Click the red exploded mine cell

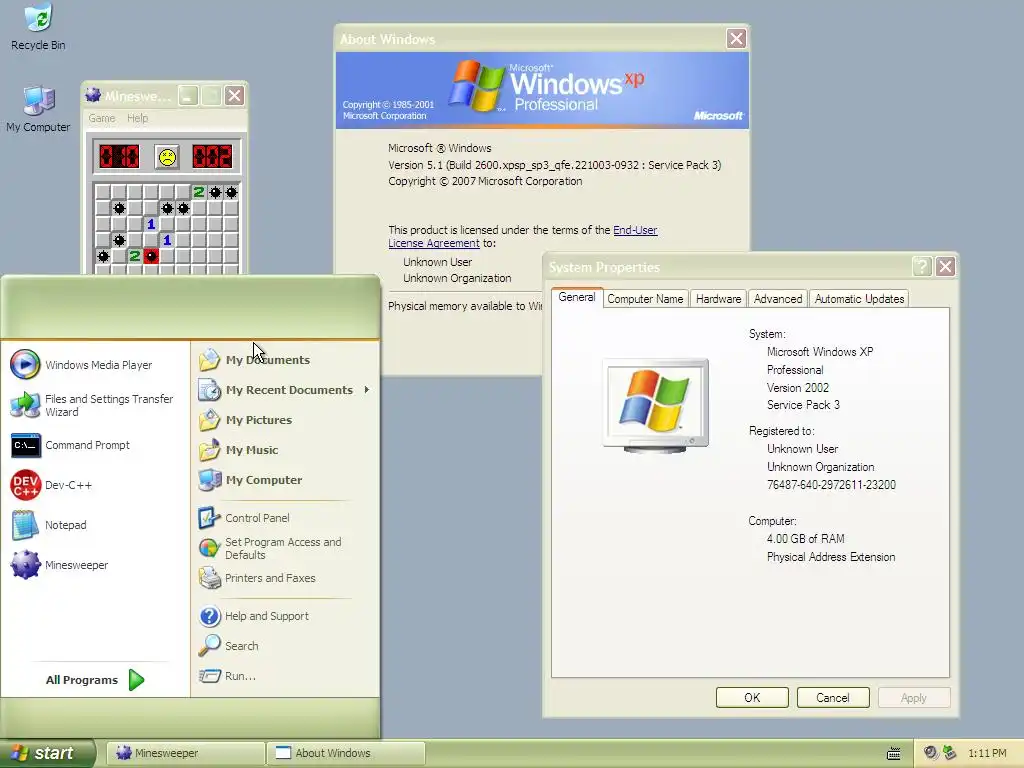pyautogui.click(x=151, y=256)
